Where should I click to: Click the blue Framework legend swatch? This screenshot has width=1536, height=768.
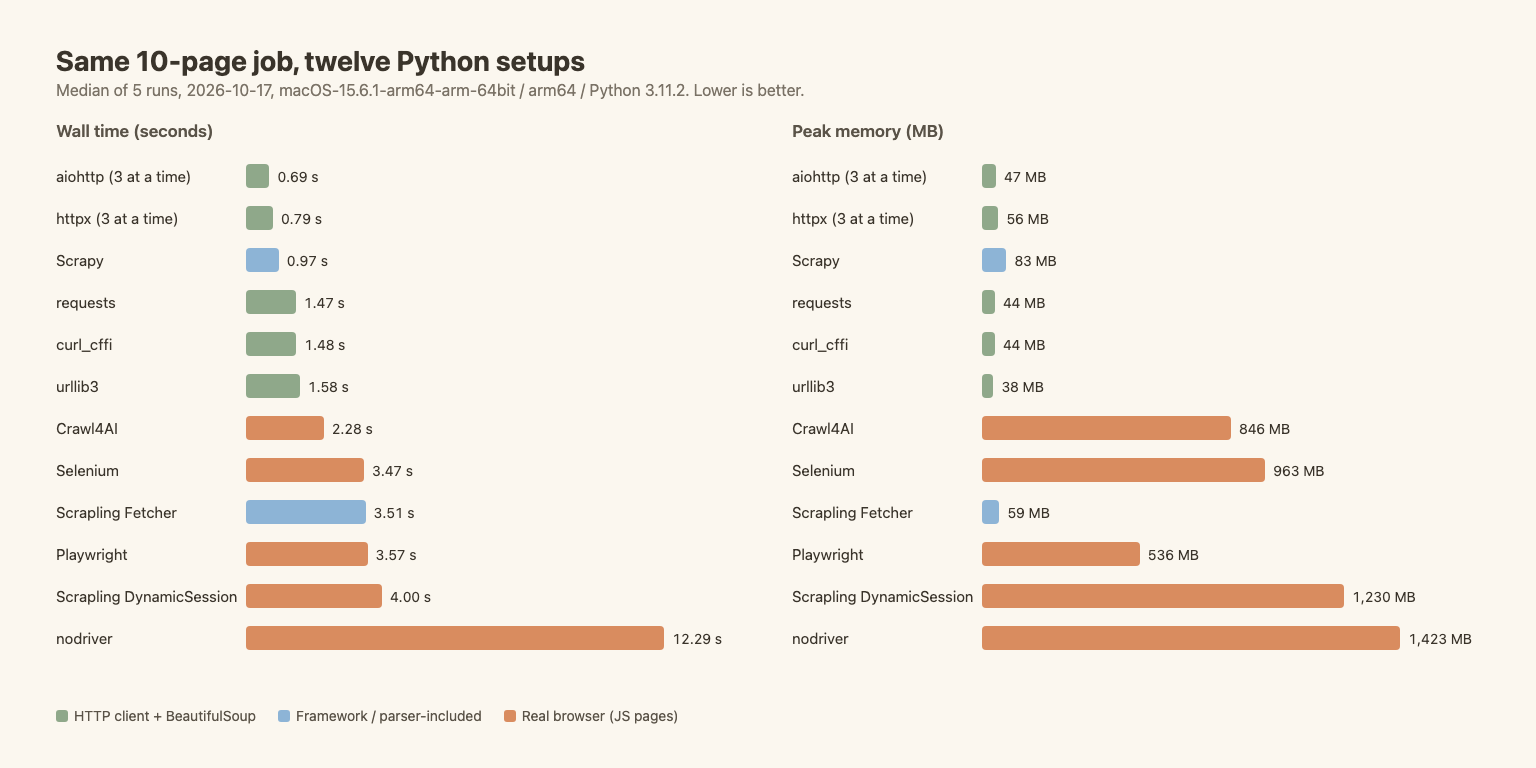click(x=284, y=716)
